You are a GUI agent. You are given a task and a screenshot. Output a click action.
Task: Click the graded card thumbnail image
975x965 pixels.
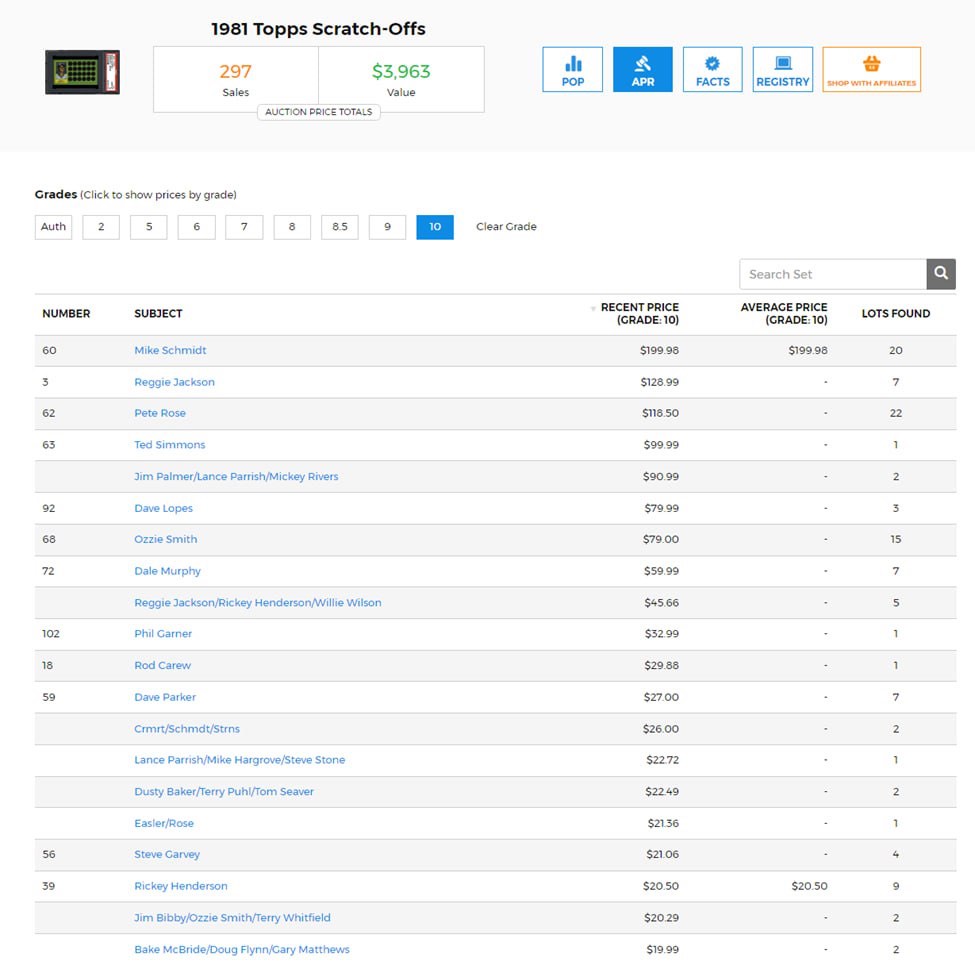[x=82, y=72]
